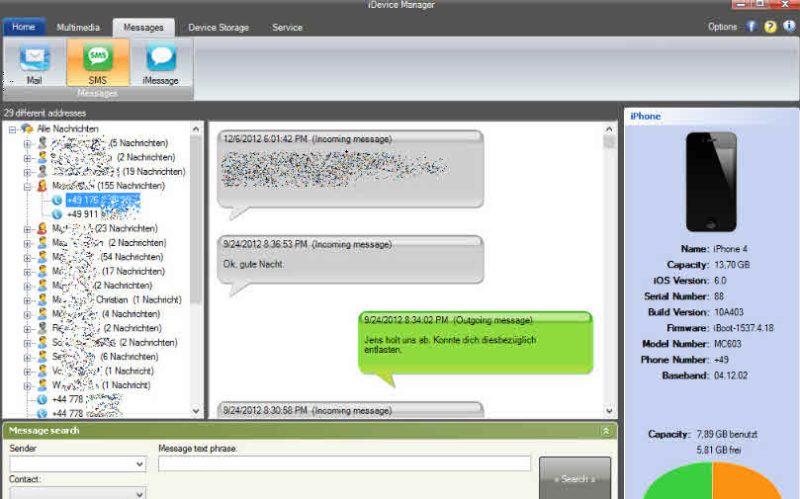800x499 pixels.
Task: Switch to the Multimedia tab
Action: coord(78,28)
